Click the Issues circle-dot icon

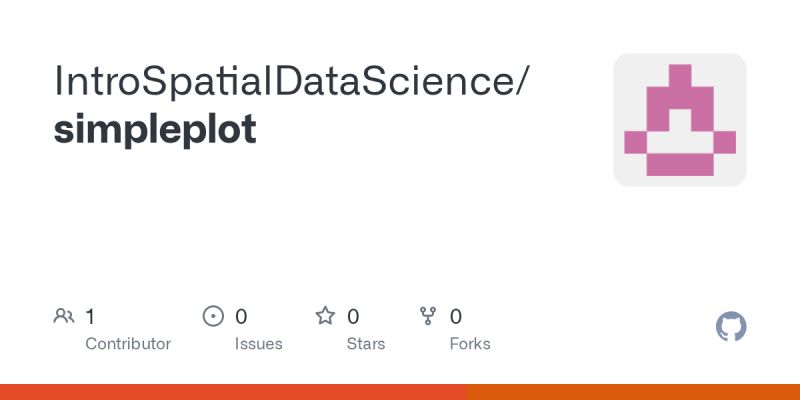coord(213,317)
